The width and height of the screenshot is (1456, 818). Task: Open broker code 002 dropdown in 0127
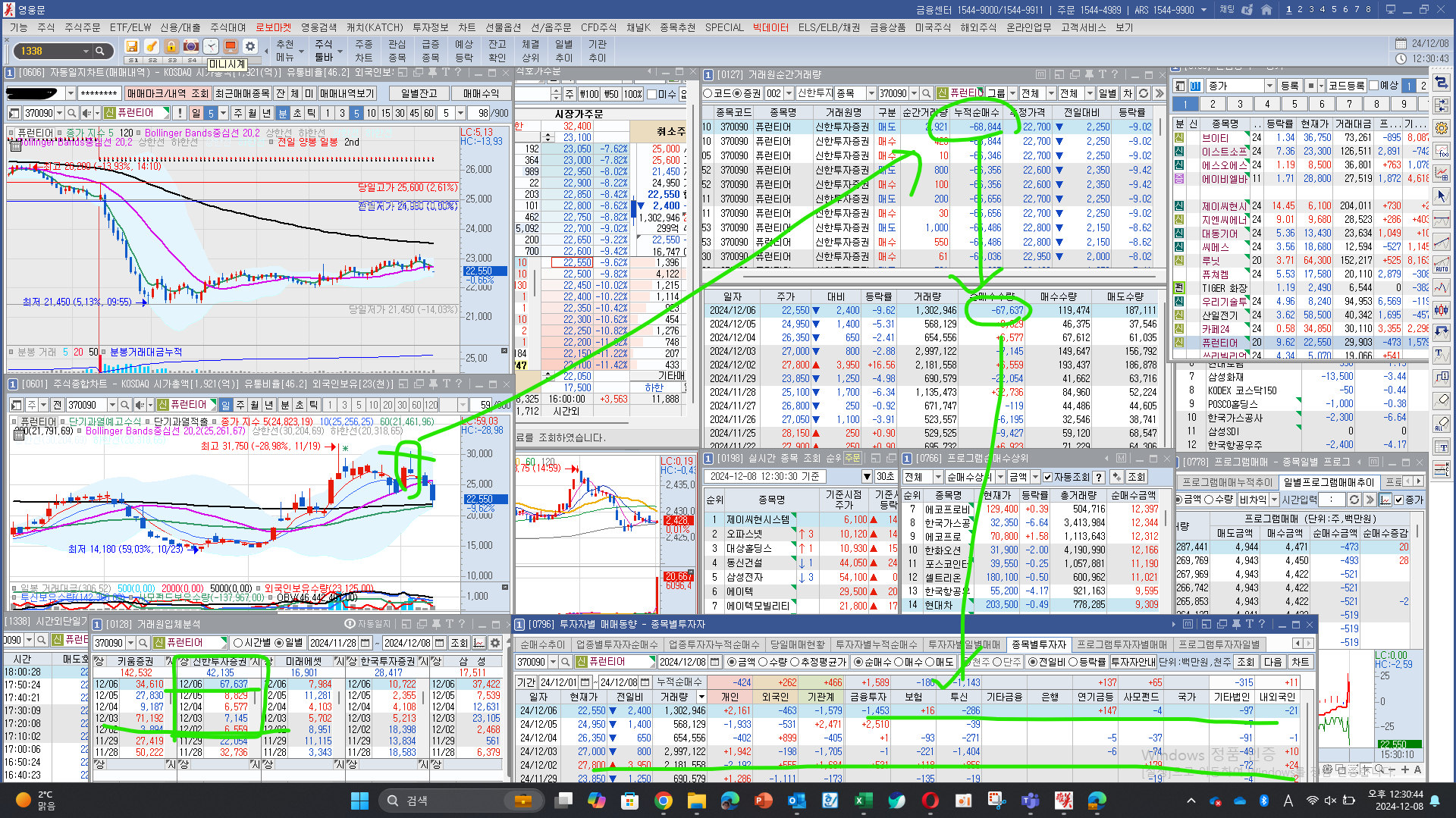[788, 93]
